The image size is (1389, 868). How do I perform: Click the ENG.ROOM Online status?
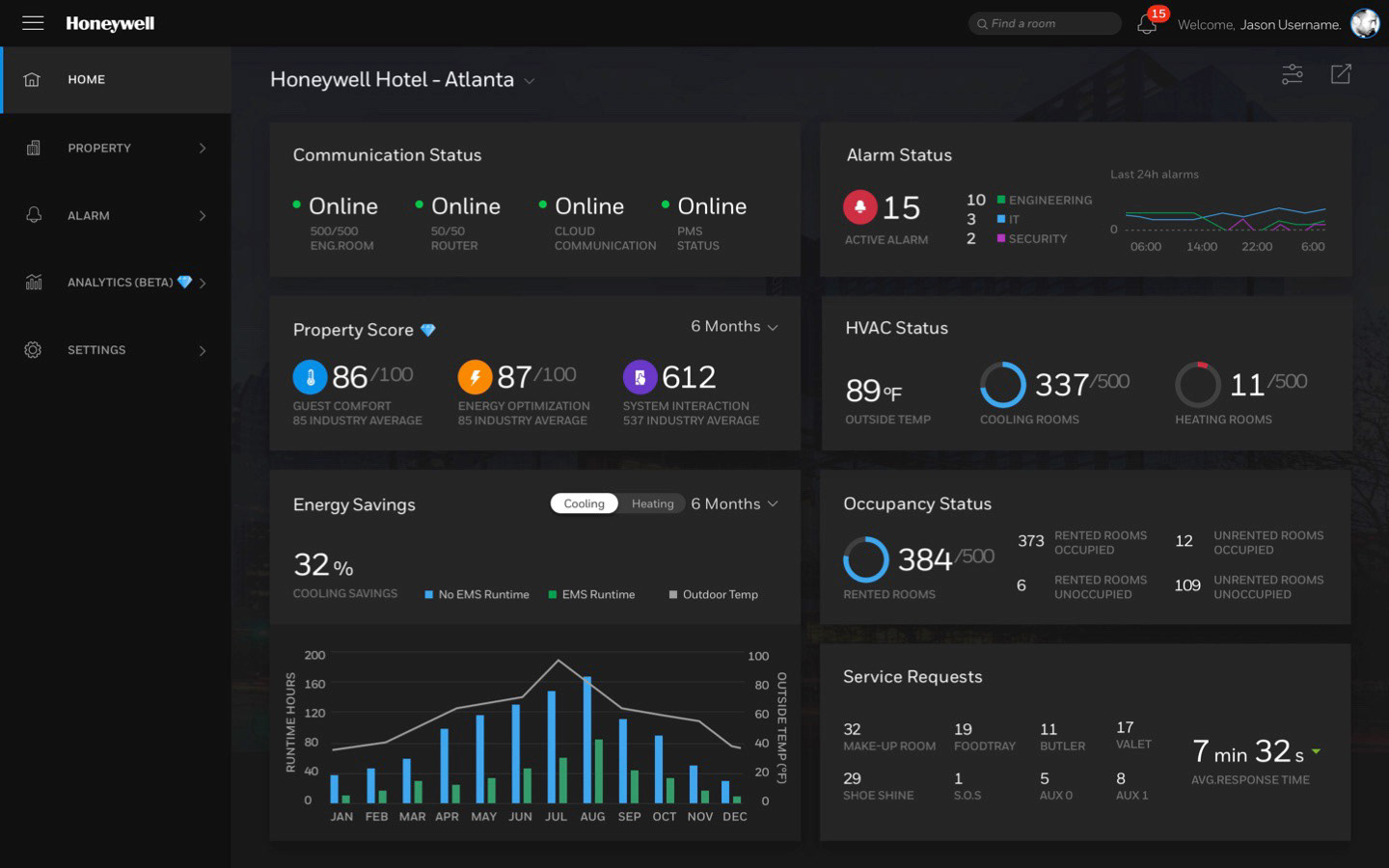click(336, 223)
